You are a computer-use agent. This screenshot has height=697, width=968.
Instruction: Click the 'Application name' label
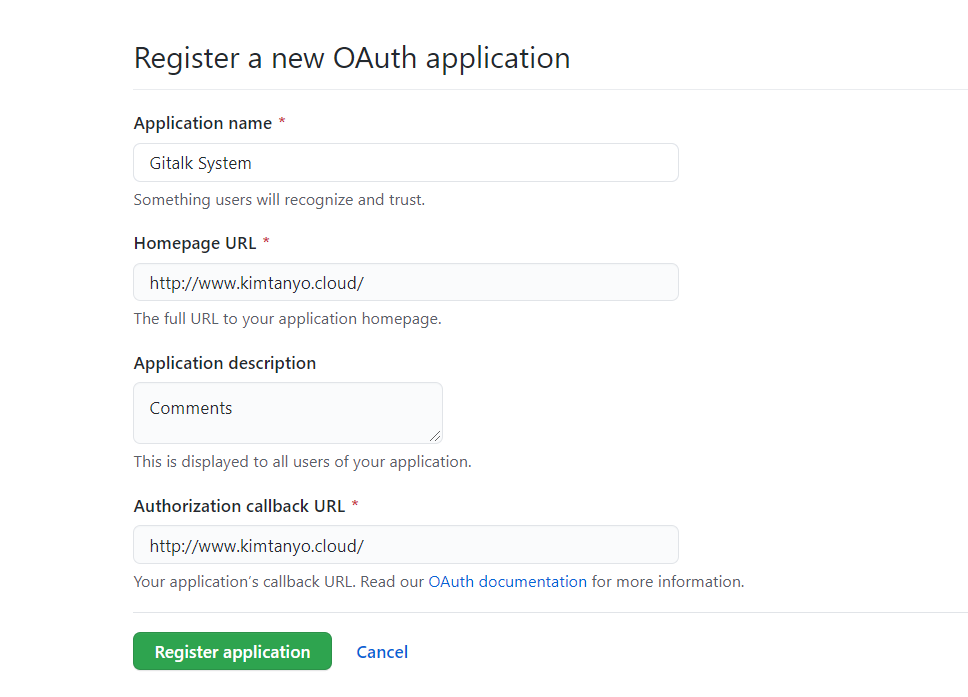click(x=202, y=123)
